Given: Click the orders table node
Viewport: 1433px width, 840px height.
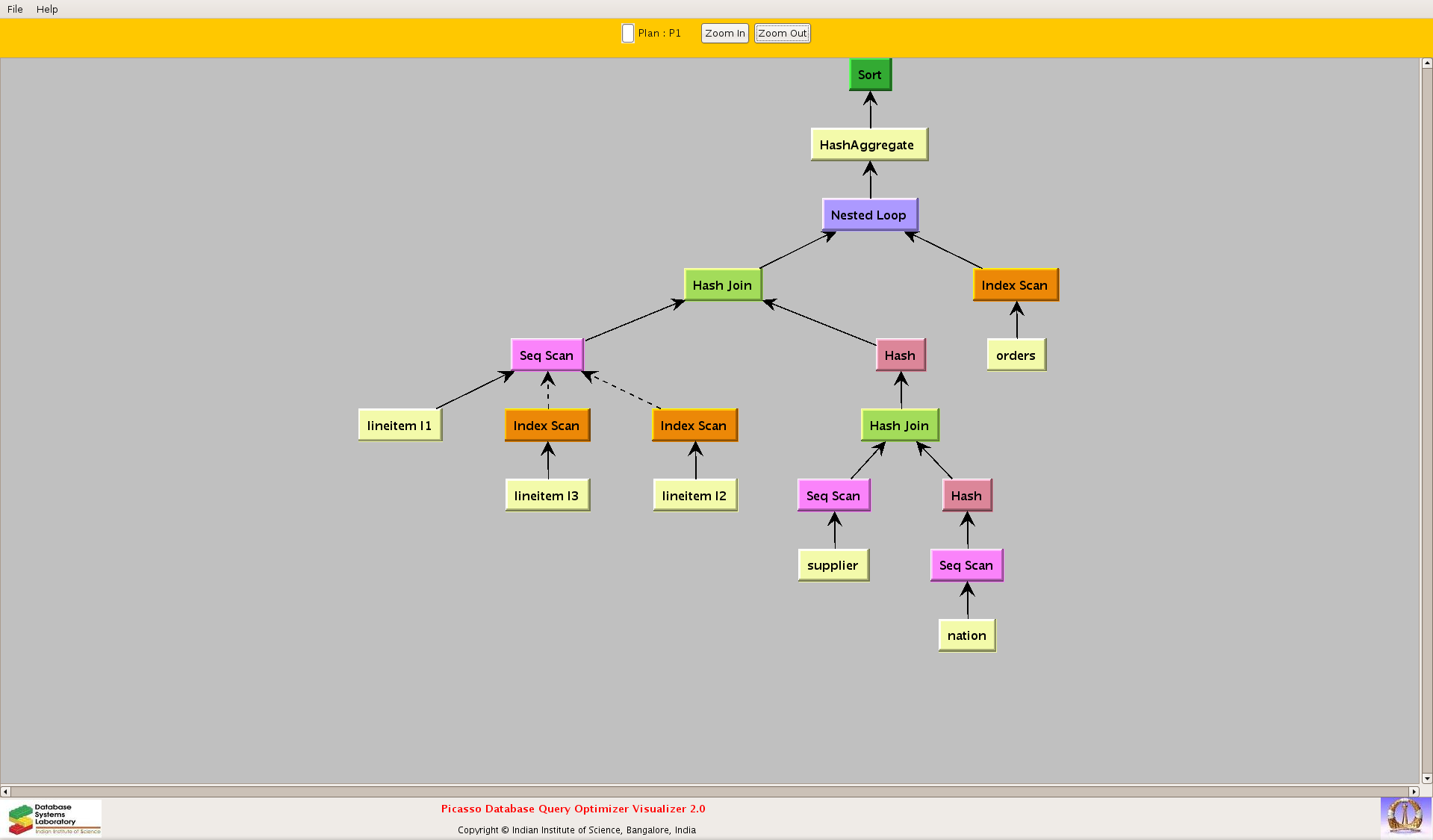Looking at the screenshot, I should tap(1016, 355).
